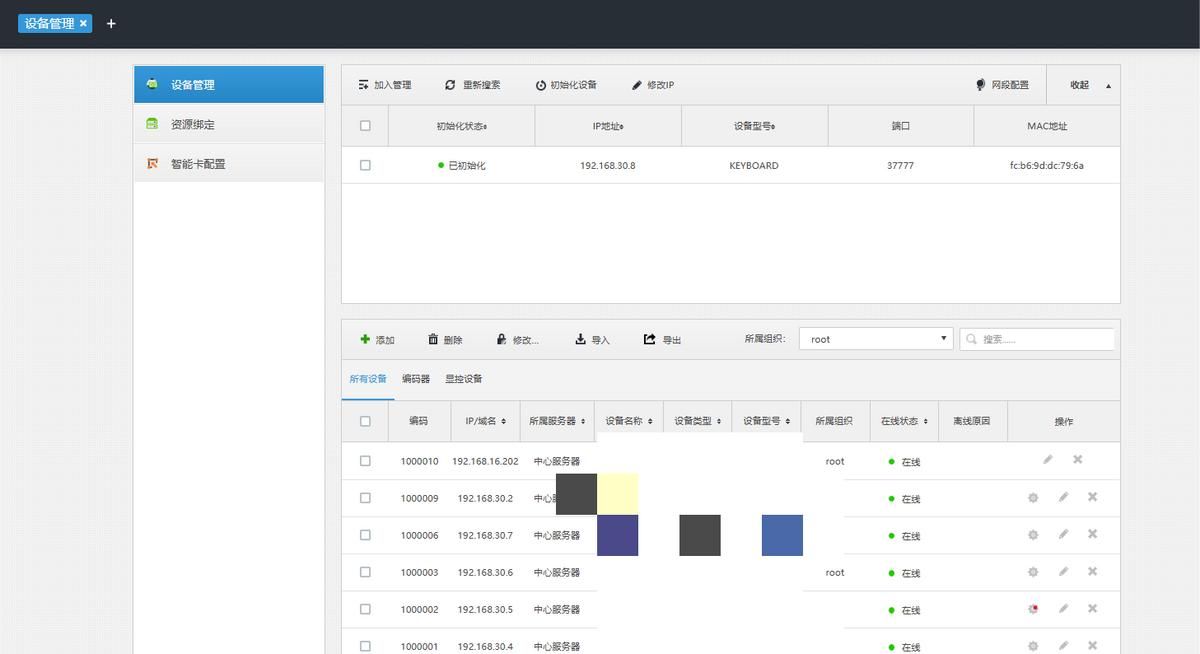Screen dimensions: 1200x654
Task: Select checkbox for device 1000009
Action: 365,498
